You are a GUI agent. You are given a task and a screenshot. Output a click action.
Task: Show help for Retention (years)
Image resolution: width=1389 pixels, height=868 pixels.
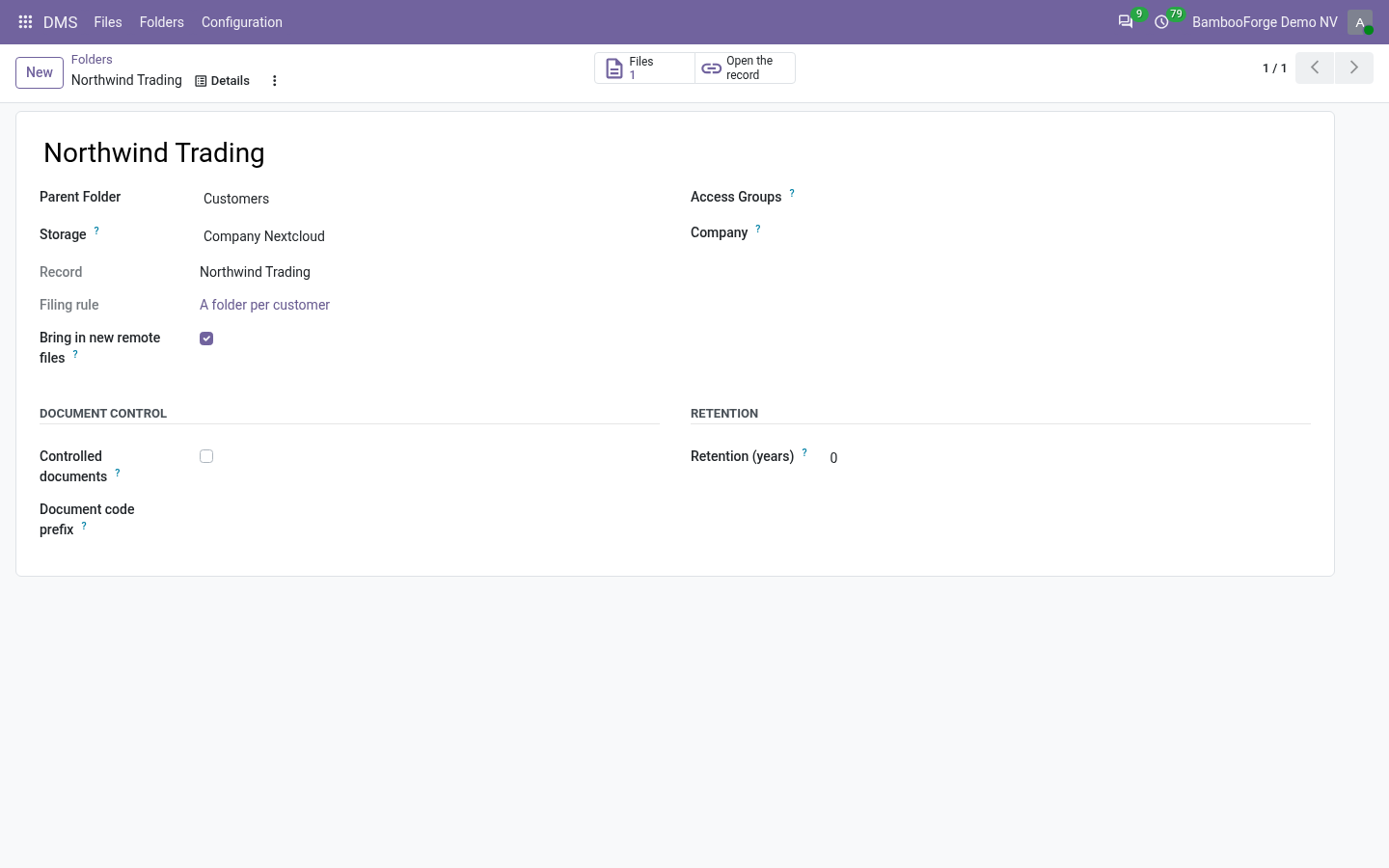pyautogui.click(x=804, y=452)
